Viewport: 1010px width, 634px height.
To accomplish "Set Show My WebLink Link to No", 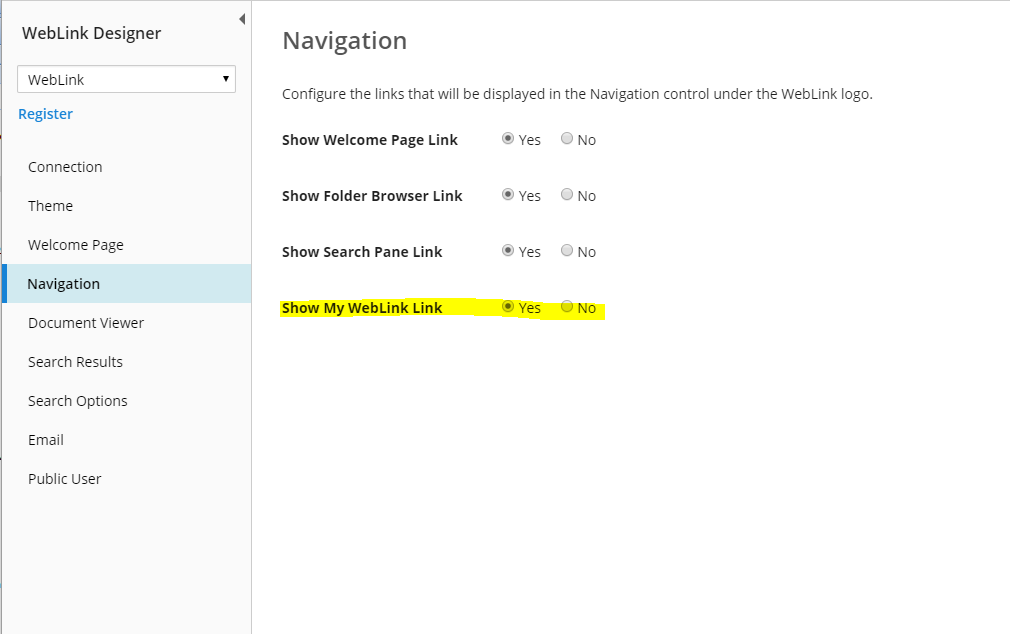I will [567, 307].
